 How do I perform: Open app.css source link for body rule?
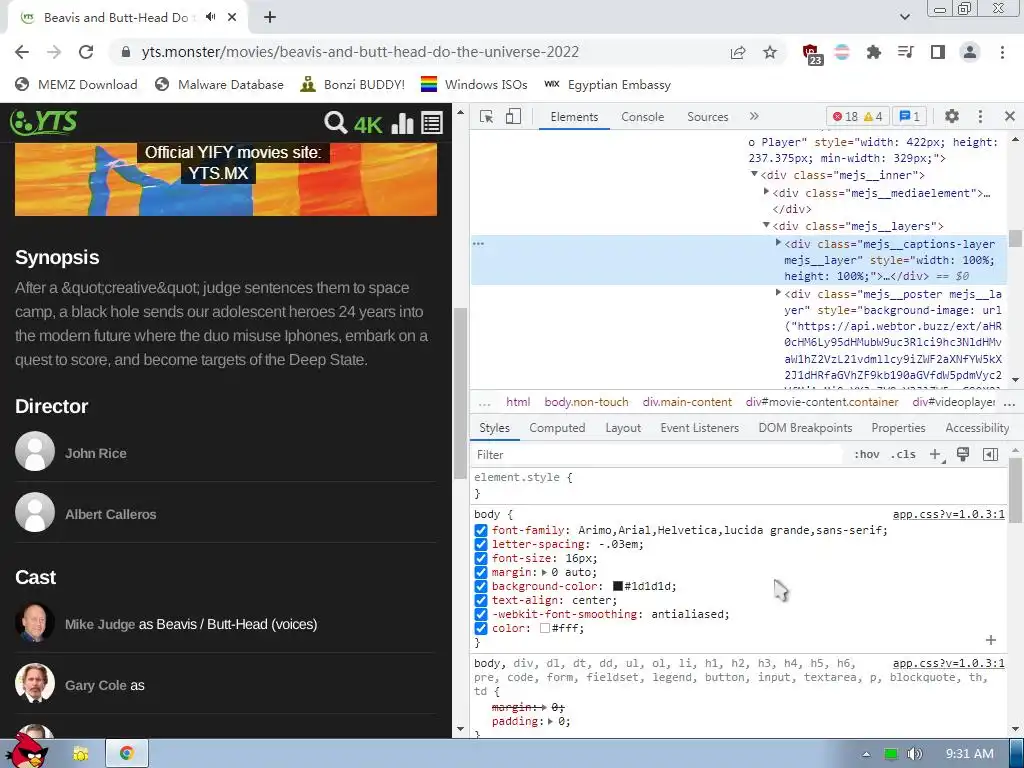948,515
